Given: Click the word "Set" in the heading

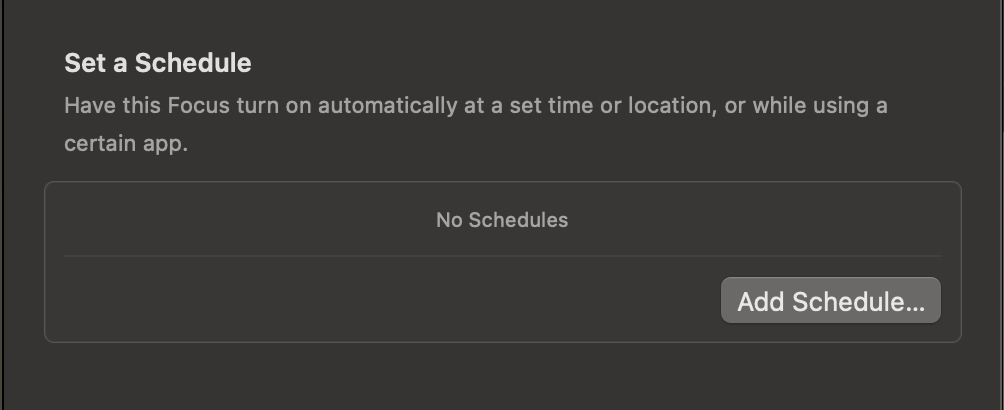Looking at the screenshot, I should [84, 64].
